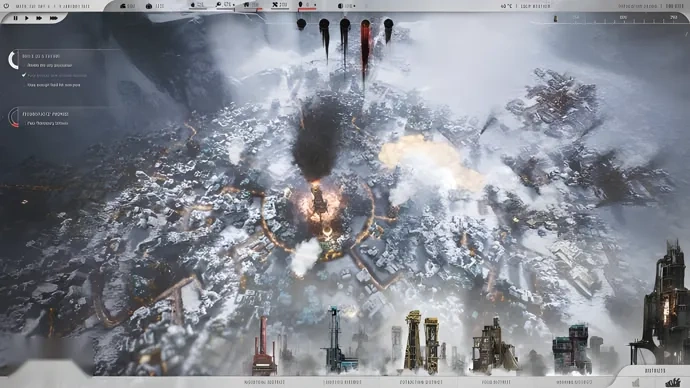Image resolution: width=690 pixels, height=388 pixels.
Task: Open the bar chart icon at bottom right
Action: pos(635,382)
